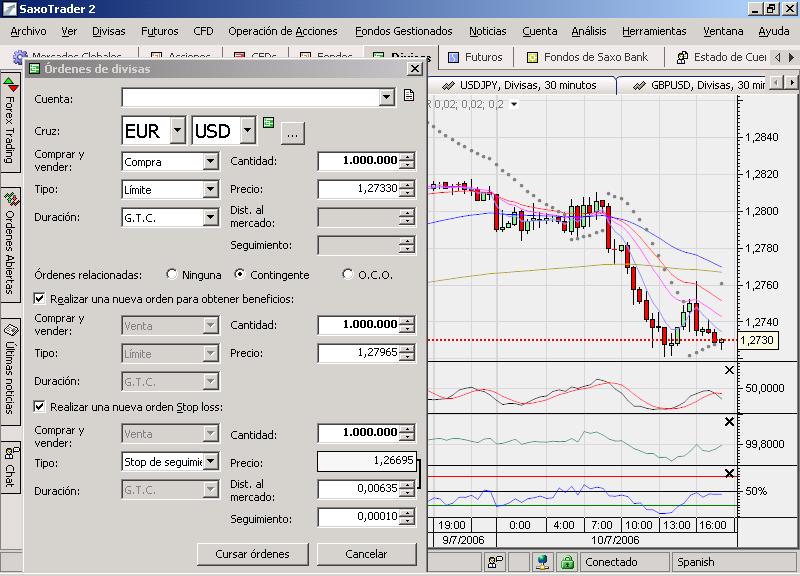This screenshot has width=800, height=576.
Task: Open chart indicator parameters dropdown arrow
Action: [x=514, y=104]
